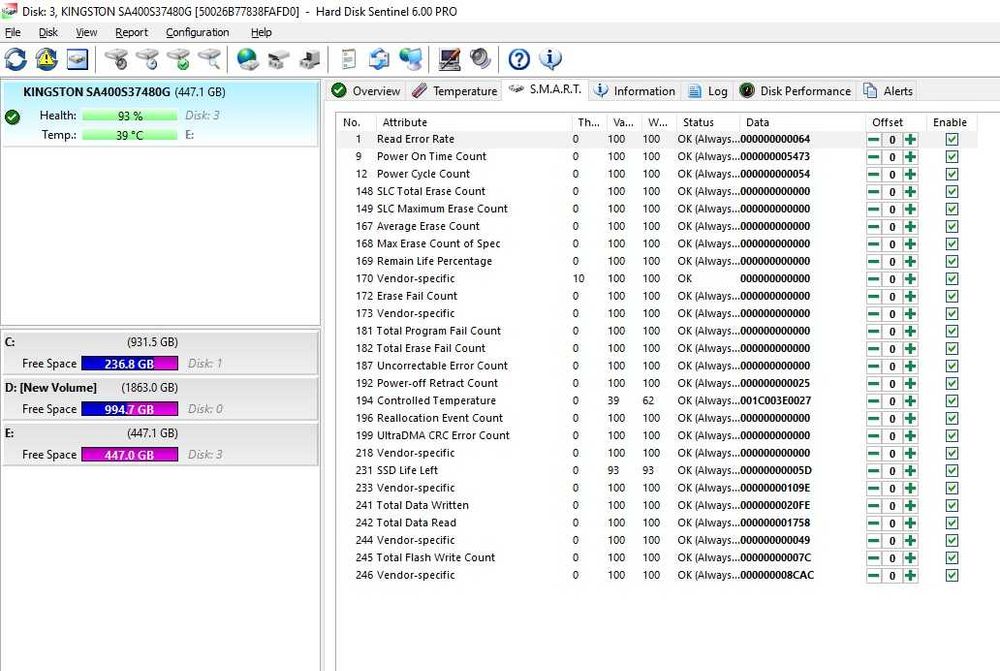Click the 93 % health bar
This screenshot has width=1000, height=671.
(x=129, y=116)
